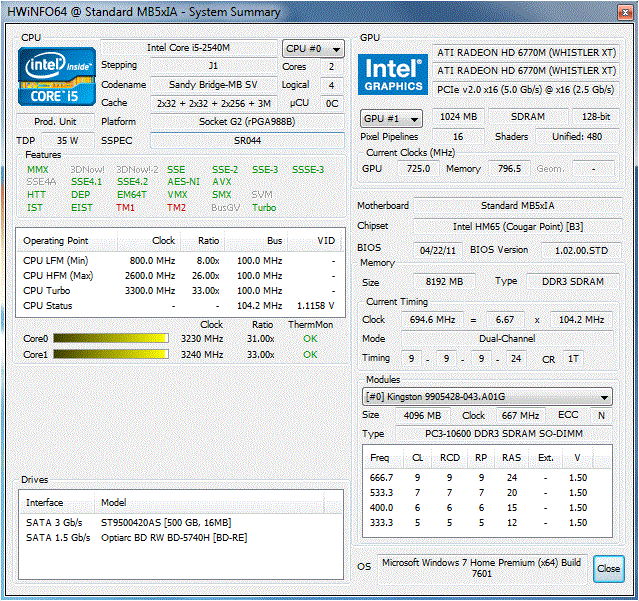Click the TM1 feature label
This screenshot has height=601, width=639.
(x=125, y=208)
